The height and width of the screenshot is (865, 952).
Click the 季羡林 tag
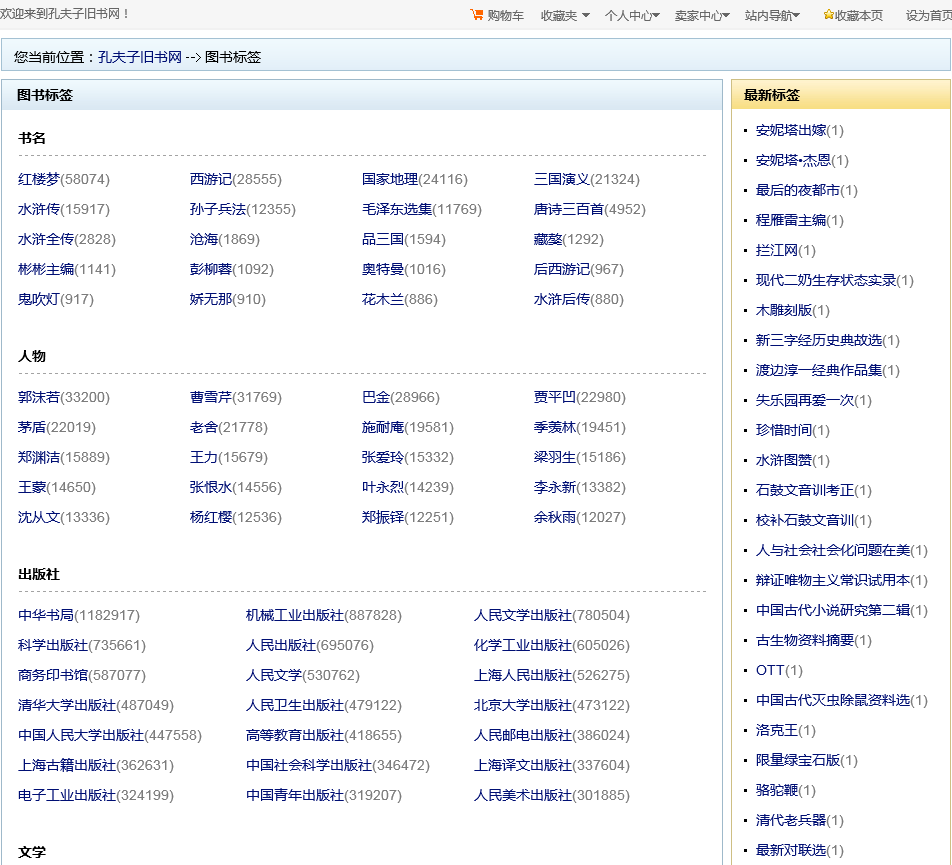tap(555, 427)
